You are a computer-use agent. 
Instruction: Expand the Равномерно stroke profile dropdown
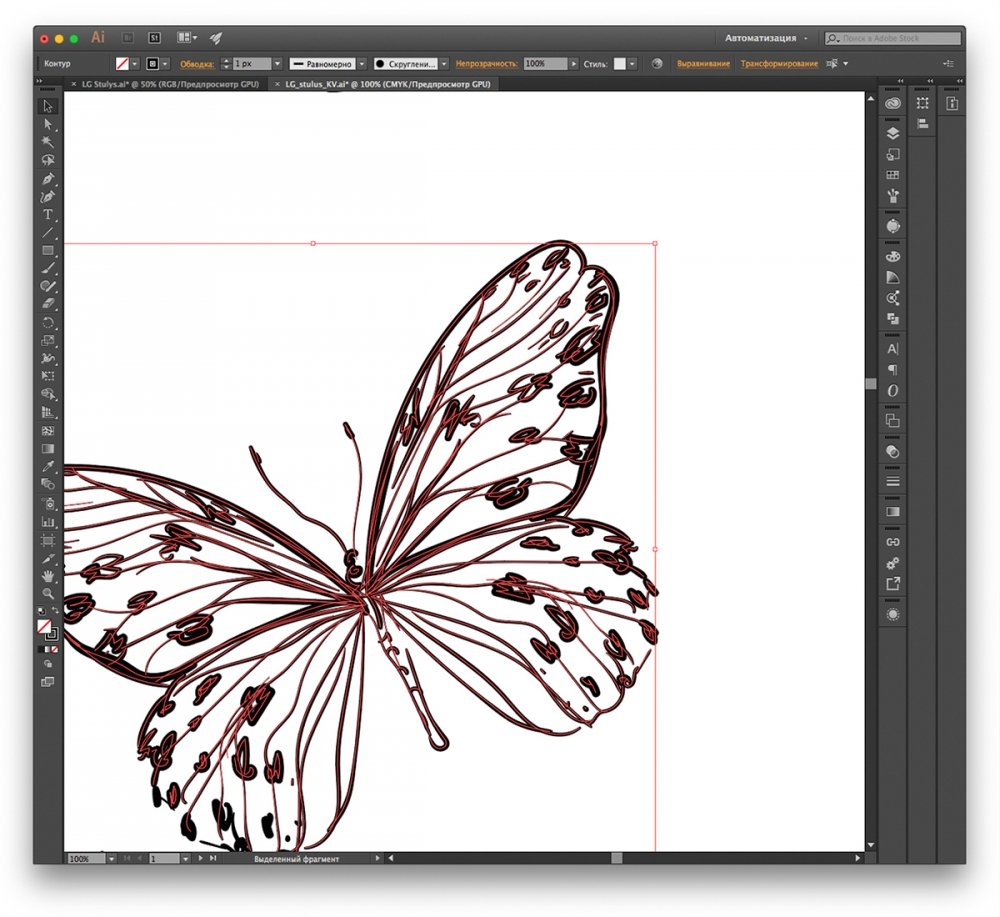point(362,64)
